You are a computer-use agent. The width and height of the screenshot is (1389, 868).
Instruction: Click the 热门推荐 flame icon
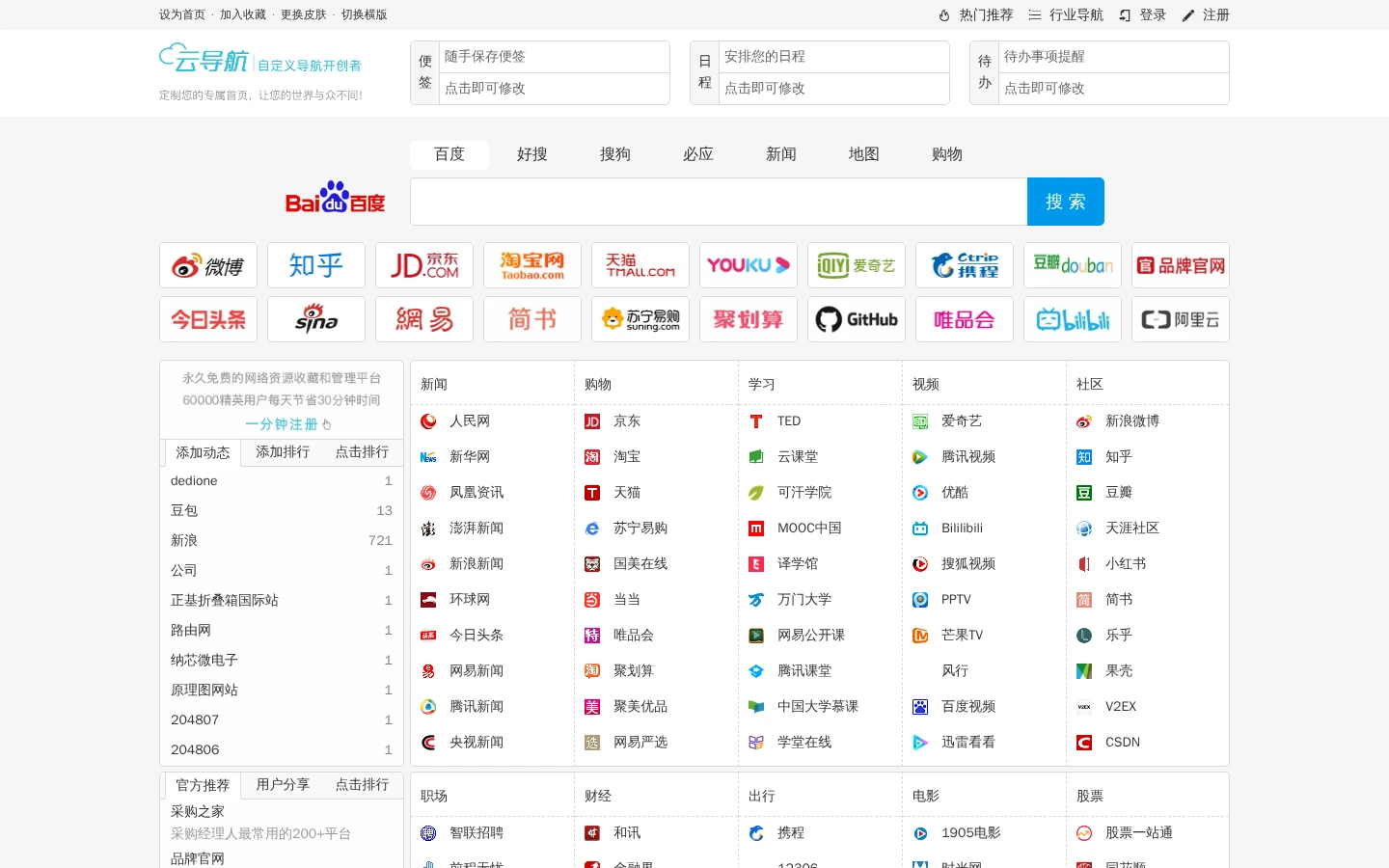pos(944,15)
